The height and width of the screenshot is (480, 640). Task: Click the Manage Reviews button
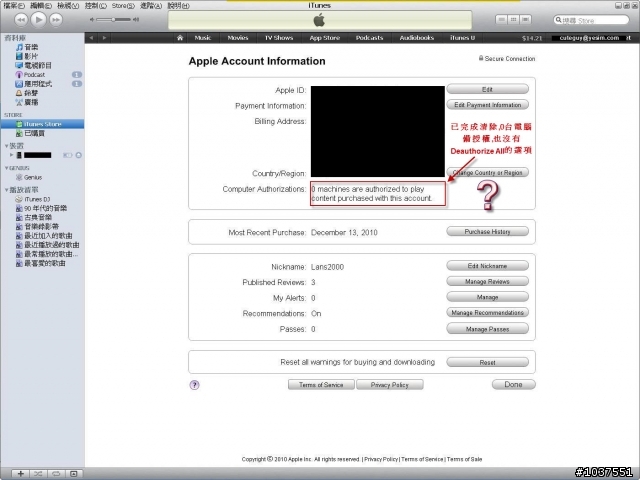(487, 281)
